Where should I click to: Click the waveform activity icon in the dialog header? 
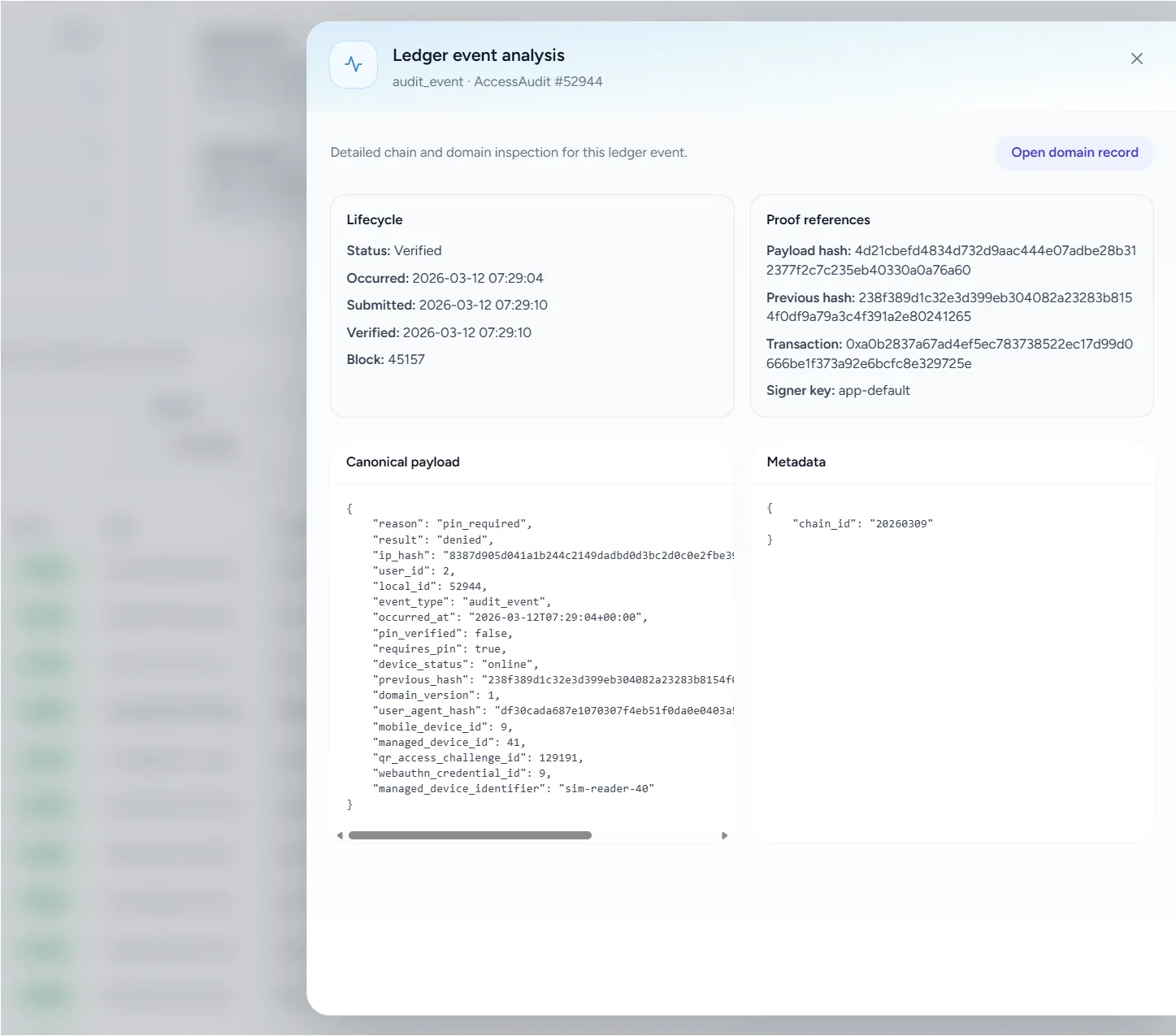click(353, 64)
